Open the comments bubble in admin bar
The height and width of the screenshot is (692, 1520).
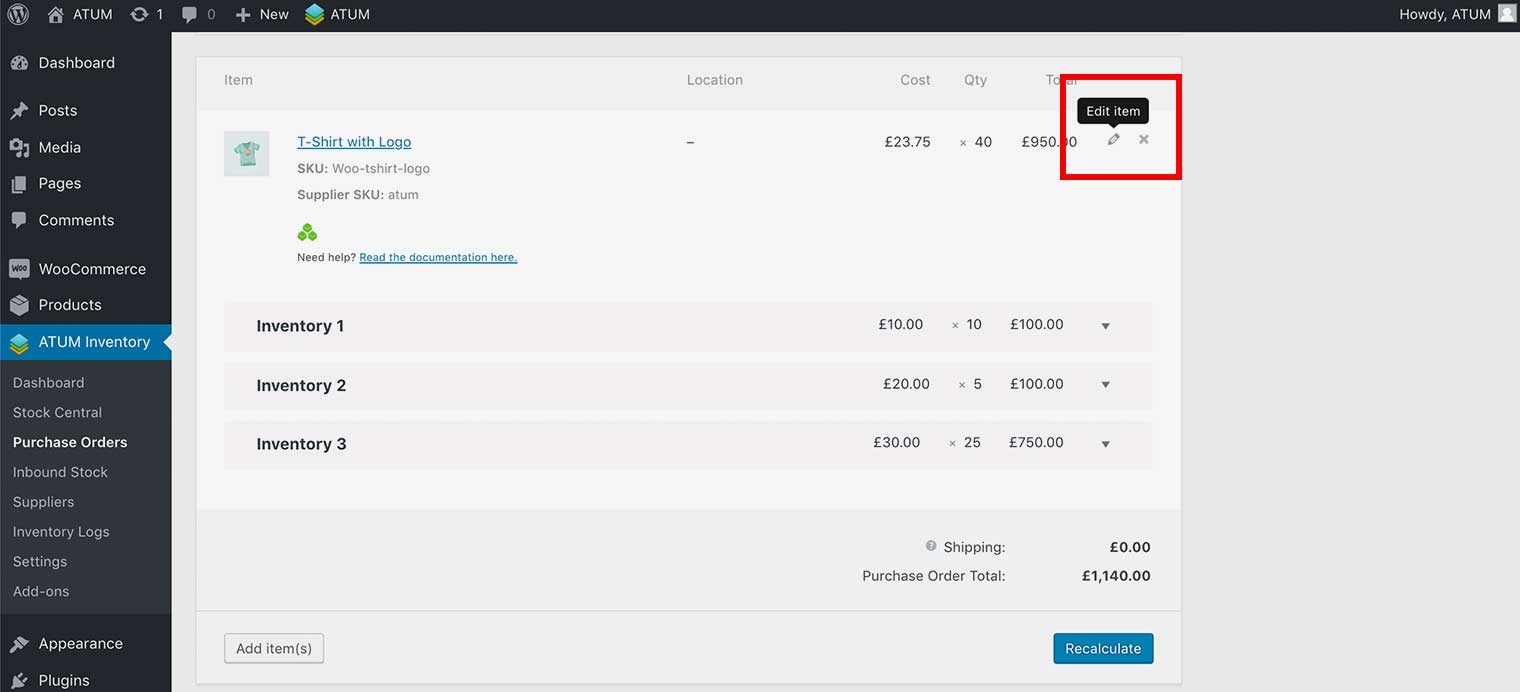click(x=190, y=14)
